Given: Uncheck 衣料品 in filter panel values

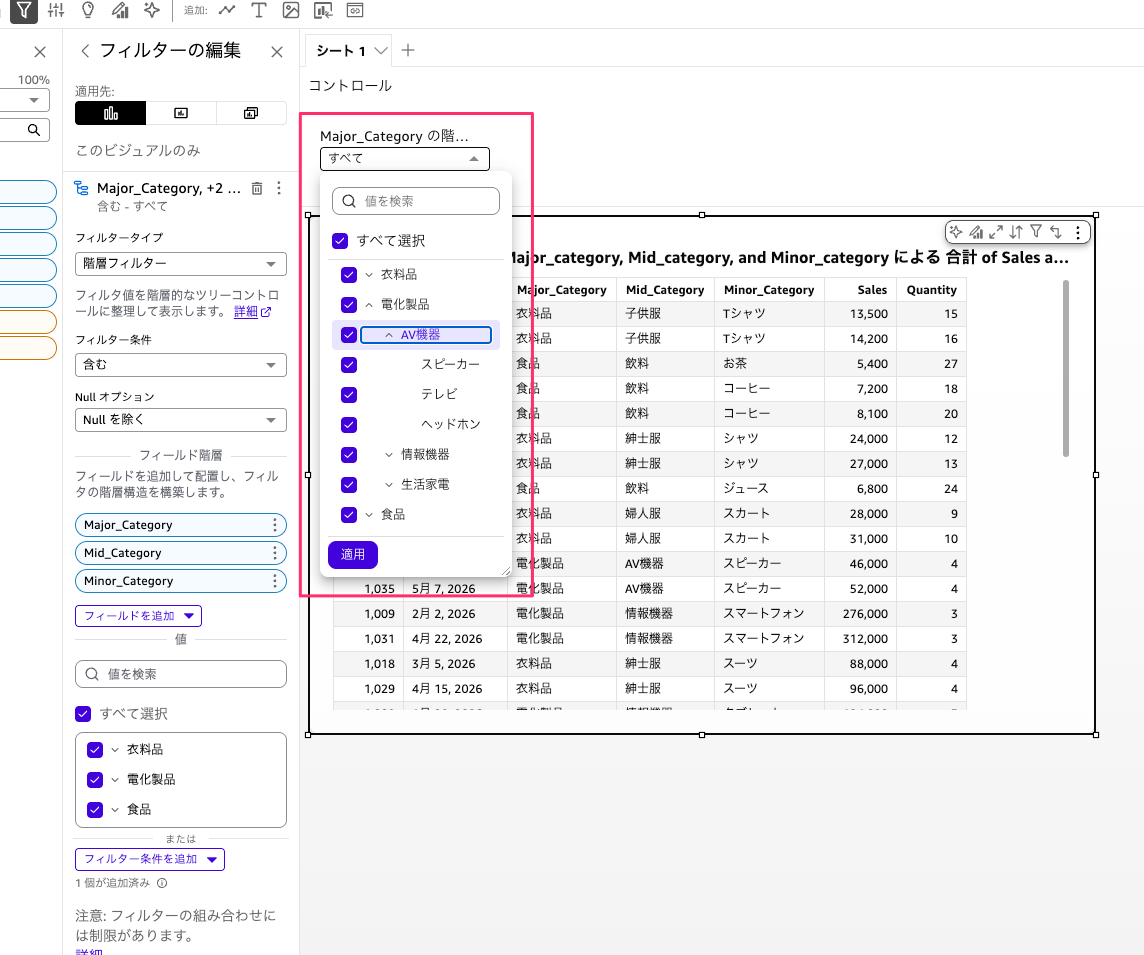Looking at the screenshot, I should (95, 749).
